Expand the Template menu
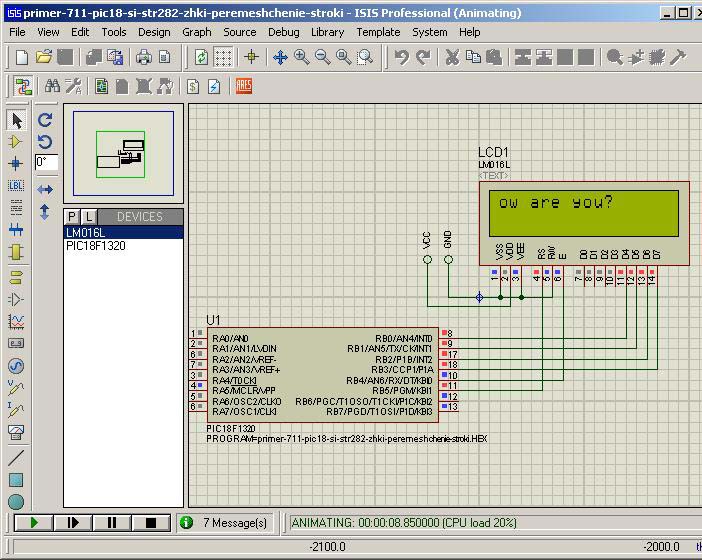This screenshot has height=560, width=702. (378, 32)
